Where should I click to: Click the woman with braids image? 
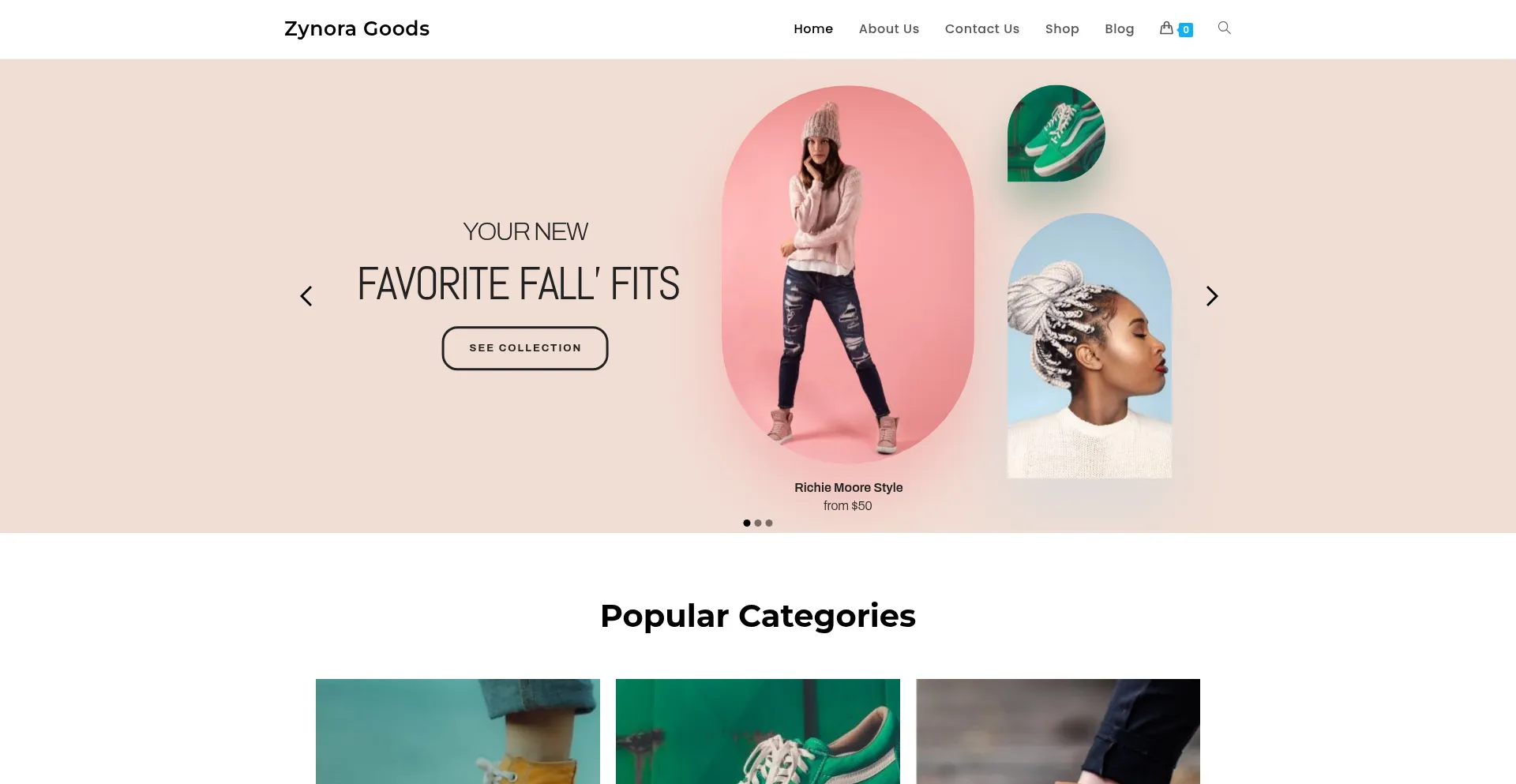(x=1090, y=346)
